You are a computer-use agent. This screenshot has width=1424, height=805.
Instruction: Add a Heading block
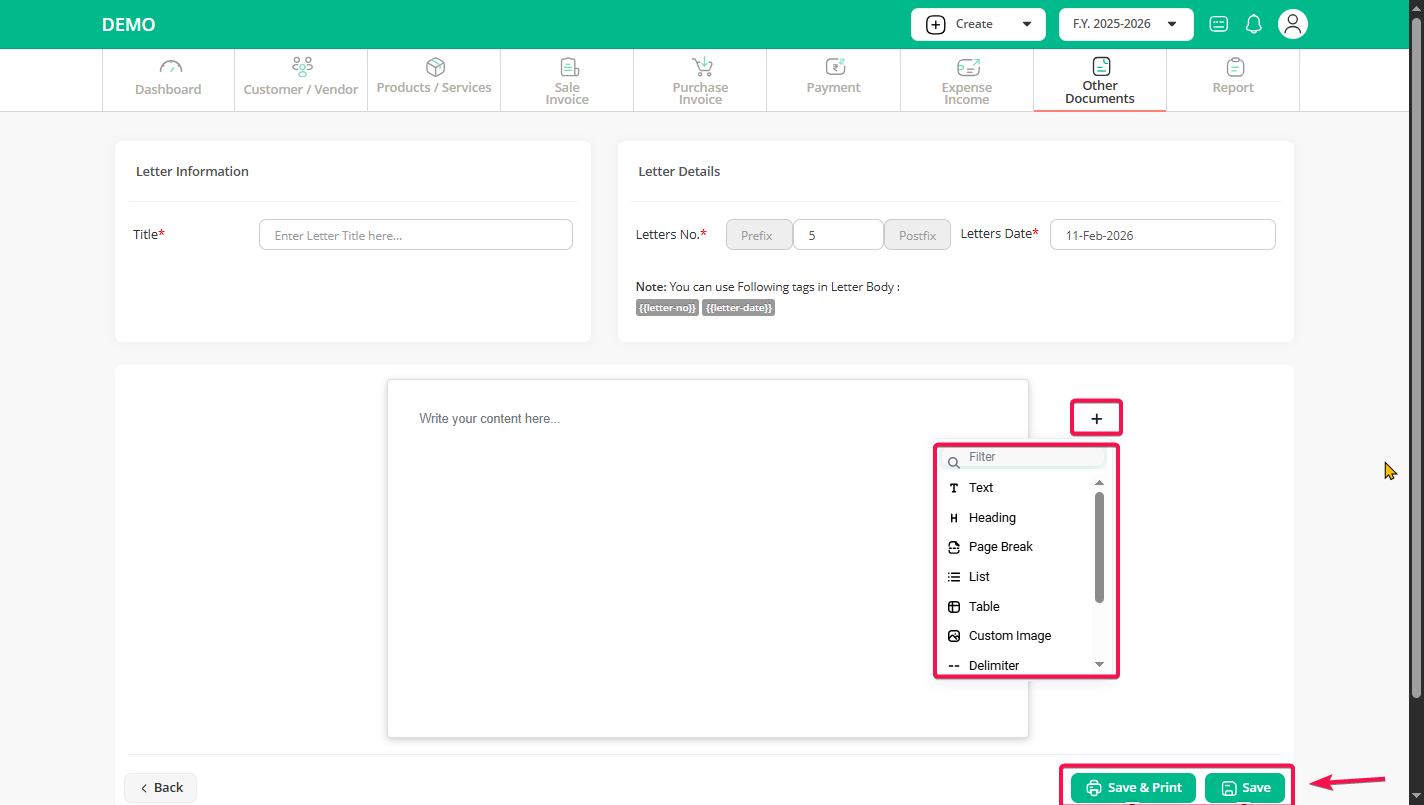991,518
